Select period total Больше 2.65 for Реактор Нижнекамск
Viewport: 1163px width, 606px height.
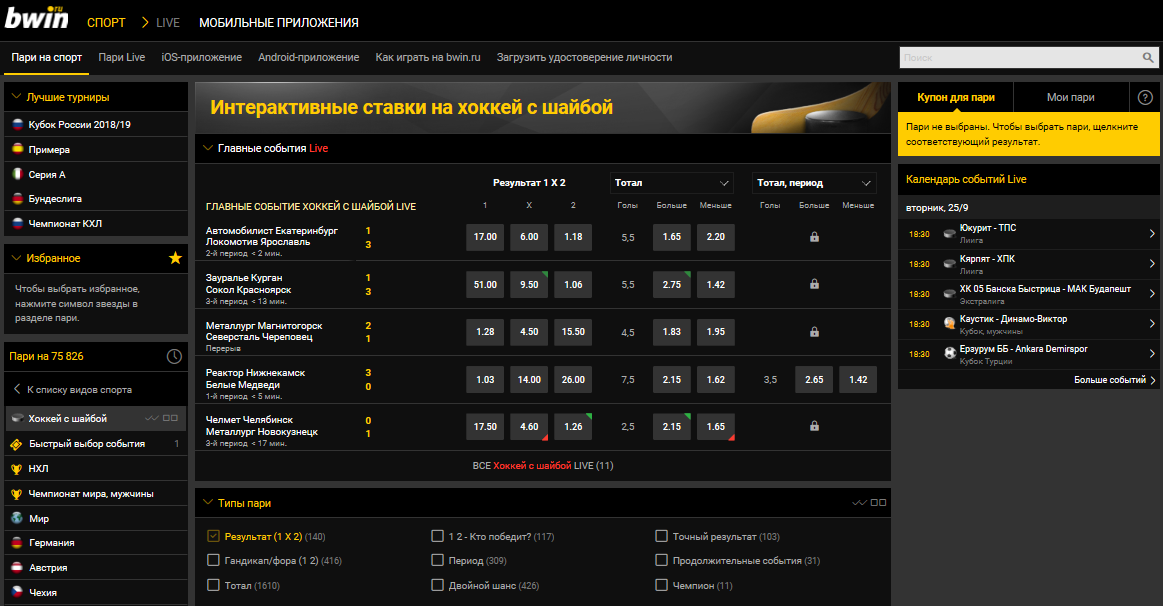[814, 379]
